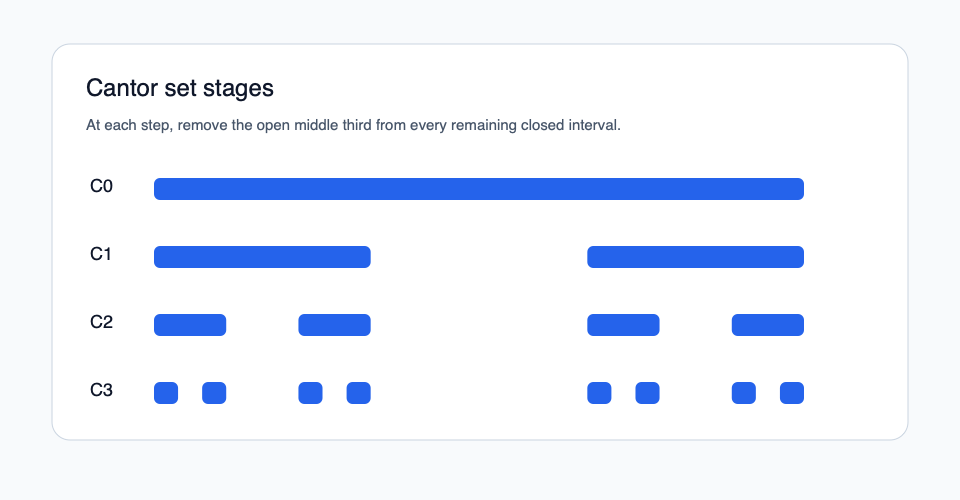Select the fourth C2 interval segment
The width and height of the screenshot is (960, 500).
tap(767, 325)
